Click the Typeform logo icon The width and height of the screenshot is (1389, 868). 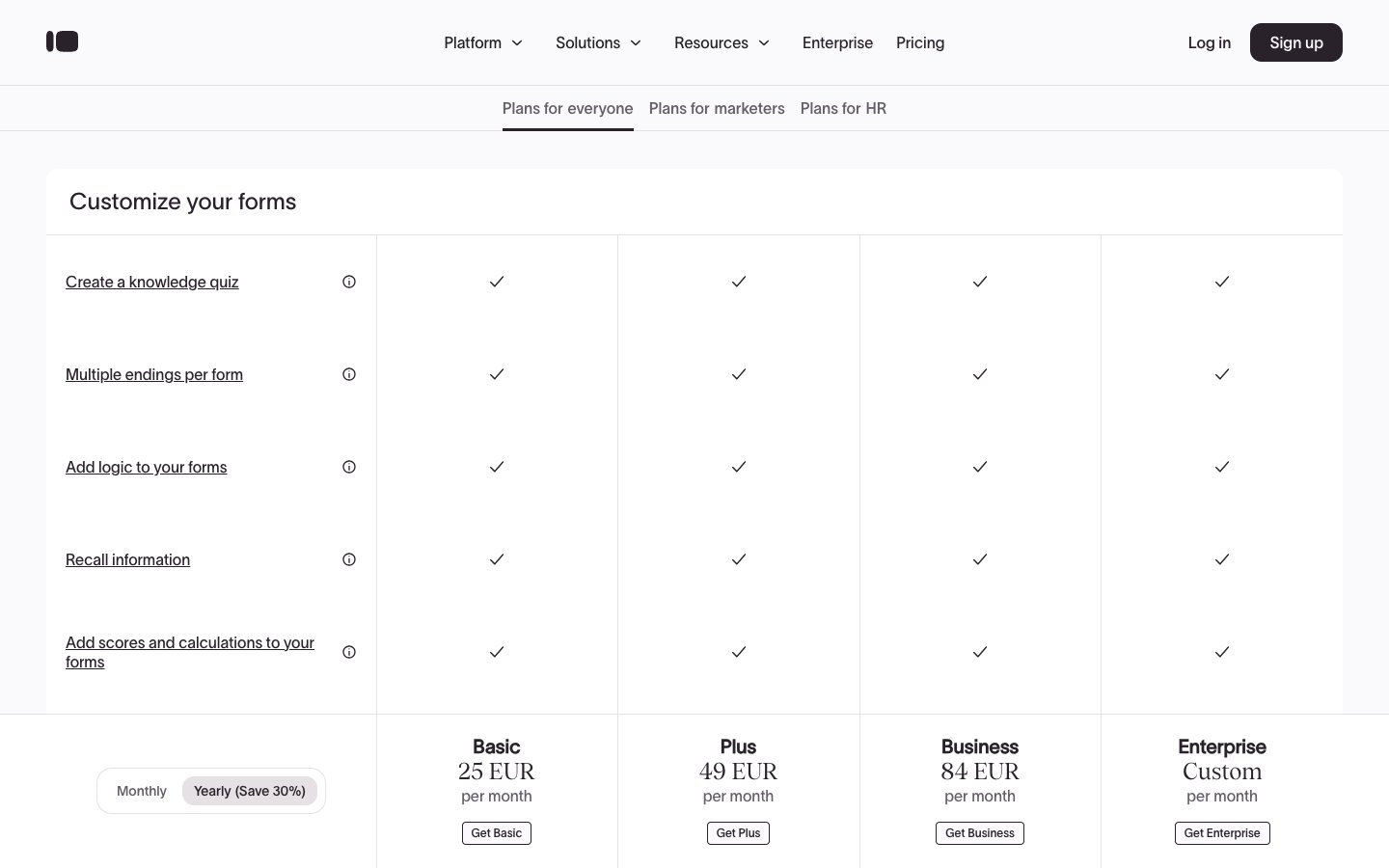(x=63, y=41)
